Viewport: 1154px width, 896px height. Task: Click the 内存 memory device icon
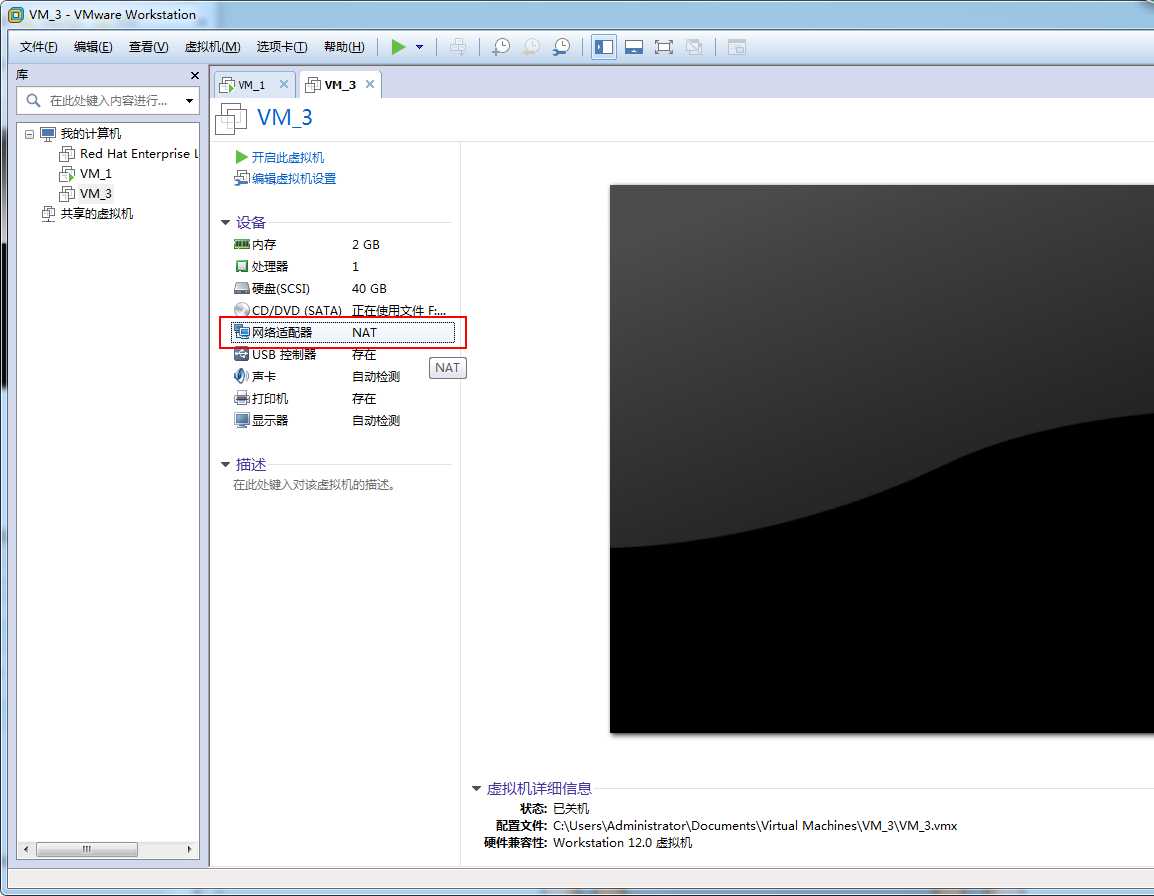(241, 244)
